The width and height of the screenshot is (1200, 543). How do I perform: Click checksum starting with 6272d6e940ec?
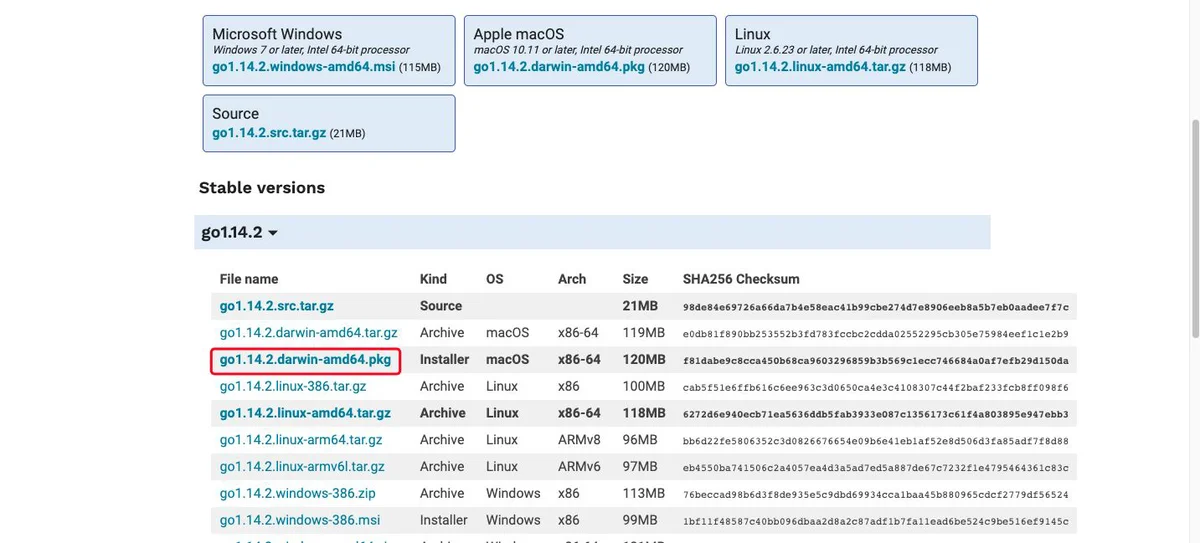pyautogui.click(x=876, y=414)
